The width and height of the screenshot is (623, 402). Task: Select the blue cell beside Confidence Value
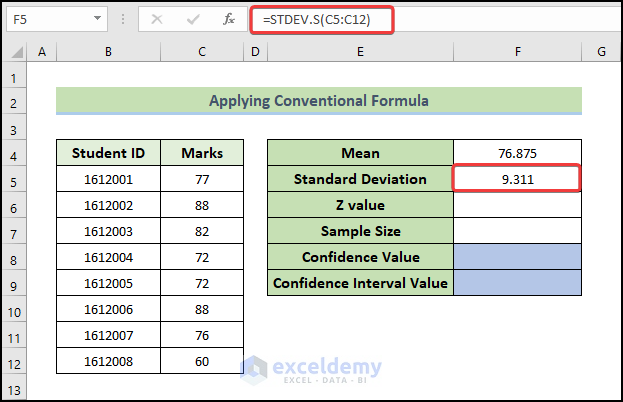point(517,257)
